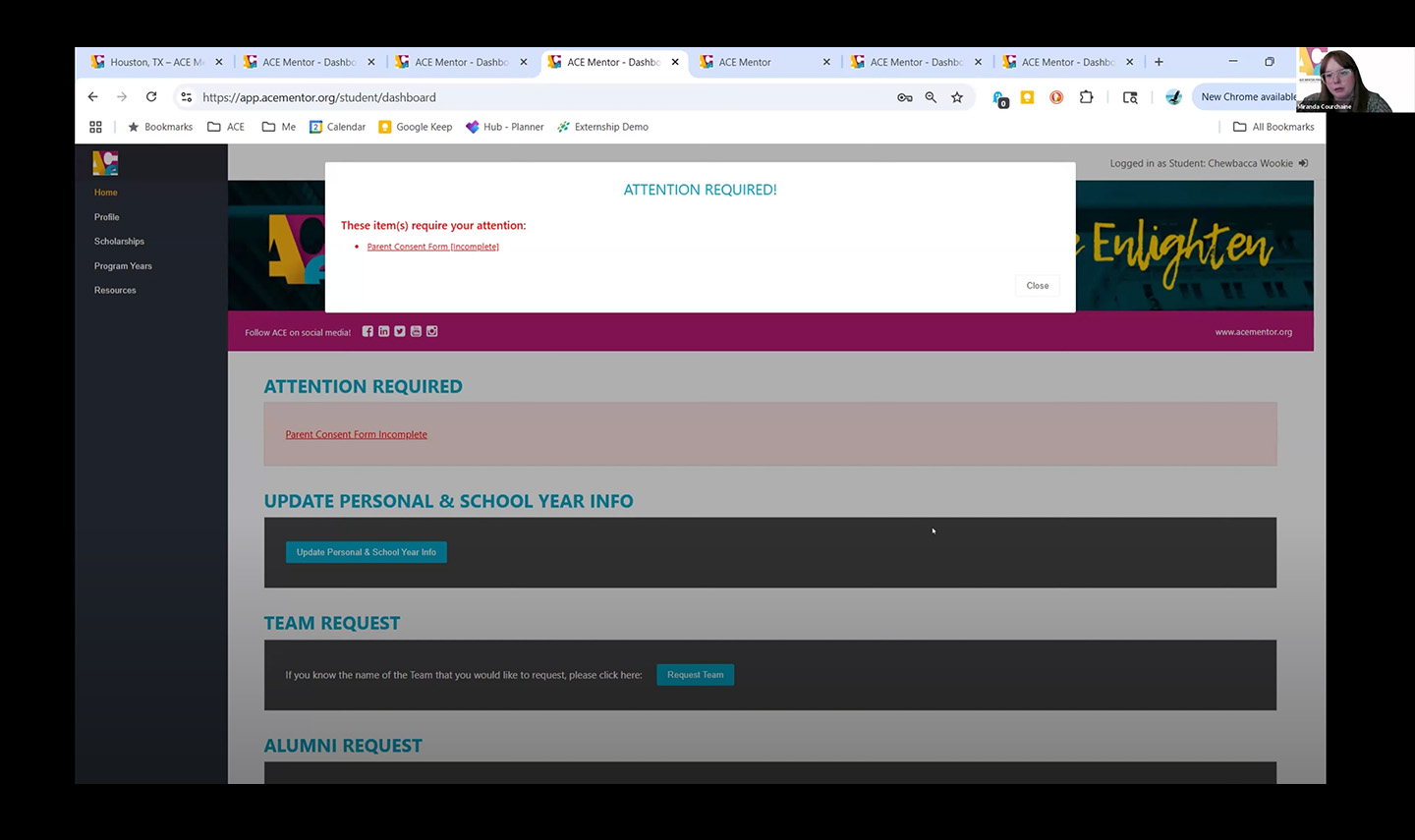Image resolution: width=1415 pixels, height=840 pixels.
Task: Expand the Me bookmarks folder
Action: pyautogui.click(x=279, y=127)
